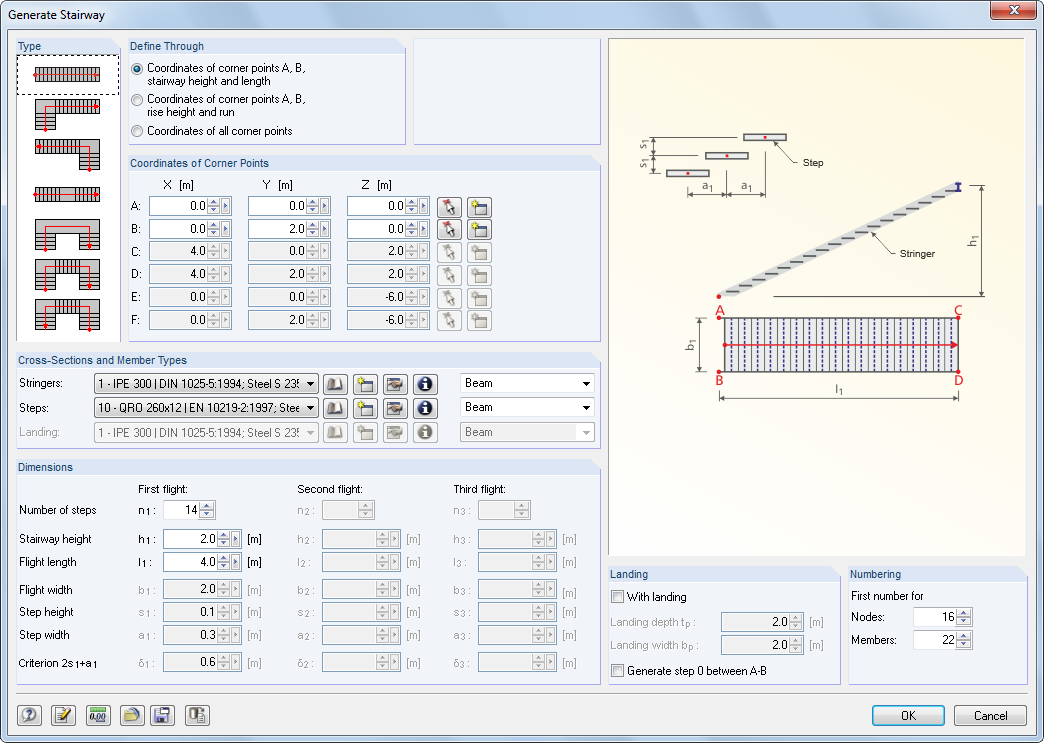Create new cross-section for Steps
Image resolution: width=1044 pixels, height=743 pixels.
365,408
